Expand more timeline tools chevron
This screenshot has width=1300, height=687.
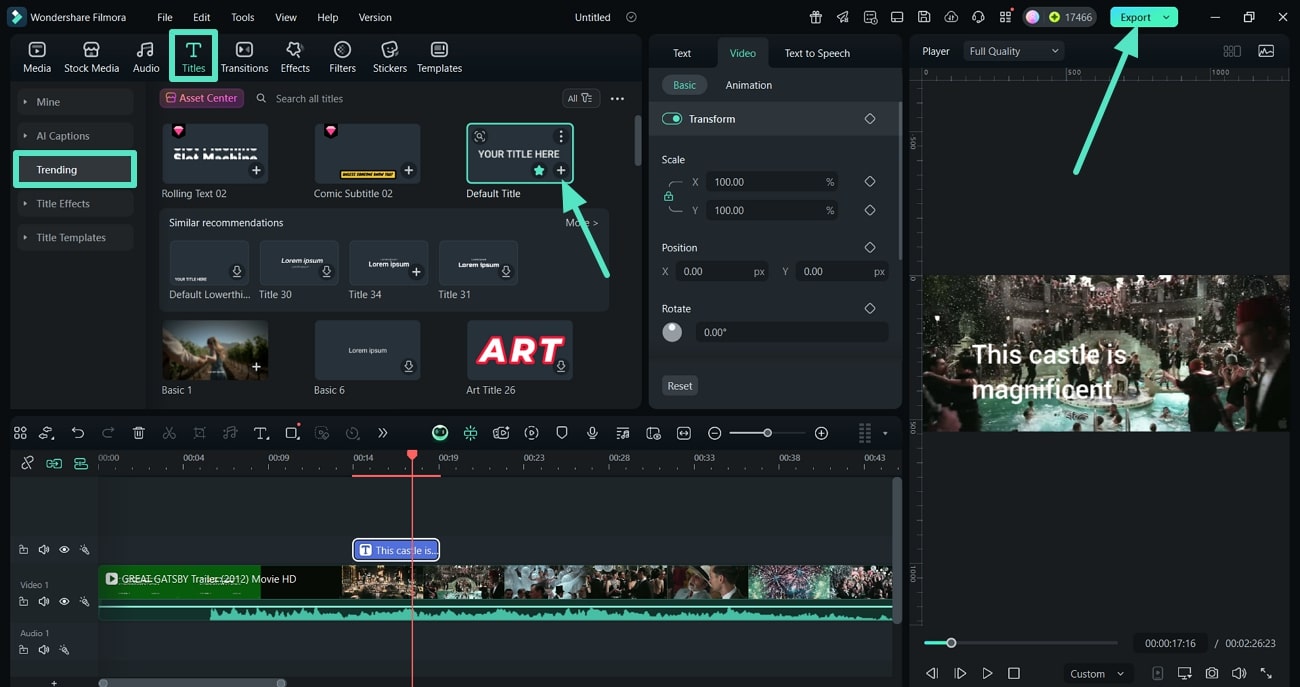coord(382,433)
